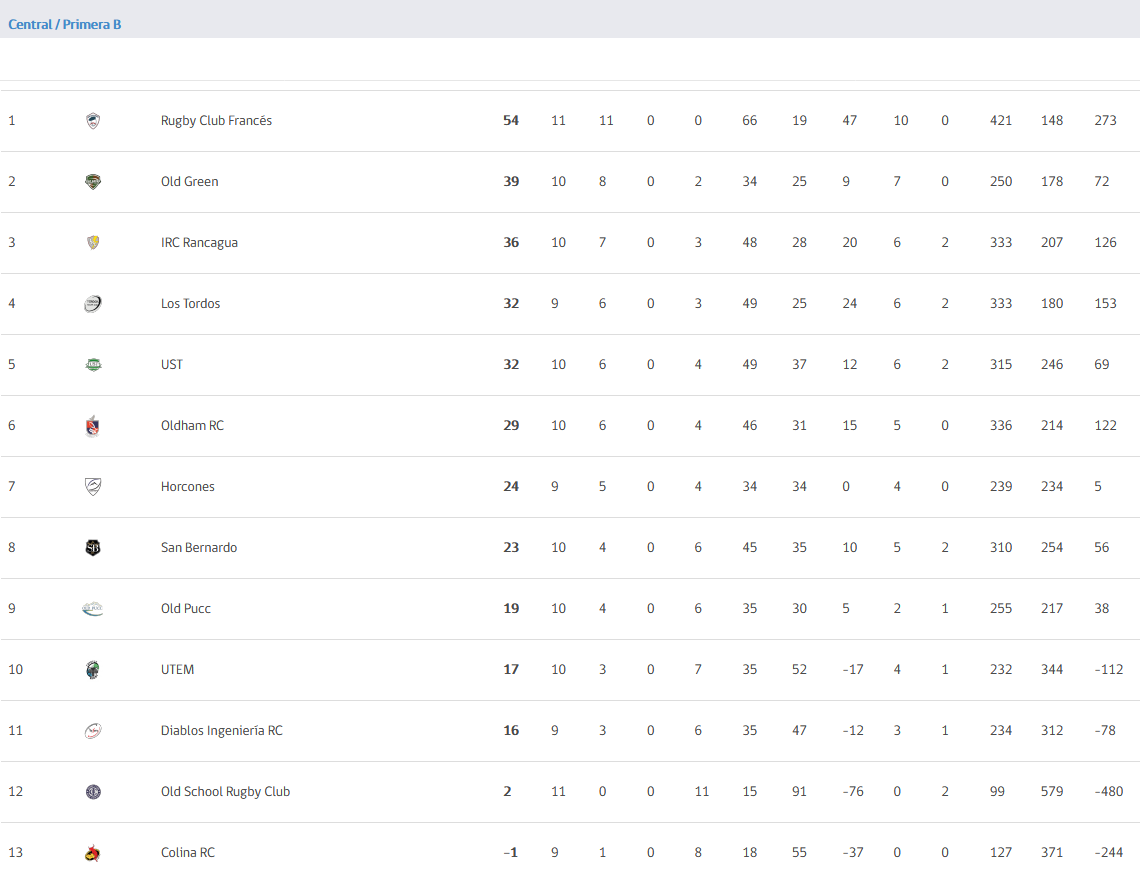Click the Colina RC red bird logo
Image resolution: width=1140 pixels, height=870 pixels.
click(93, 853)
